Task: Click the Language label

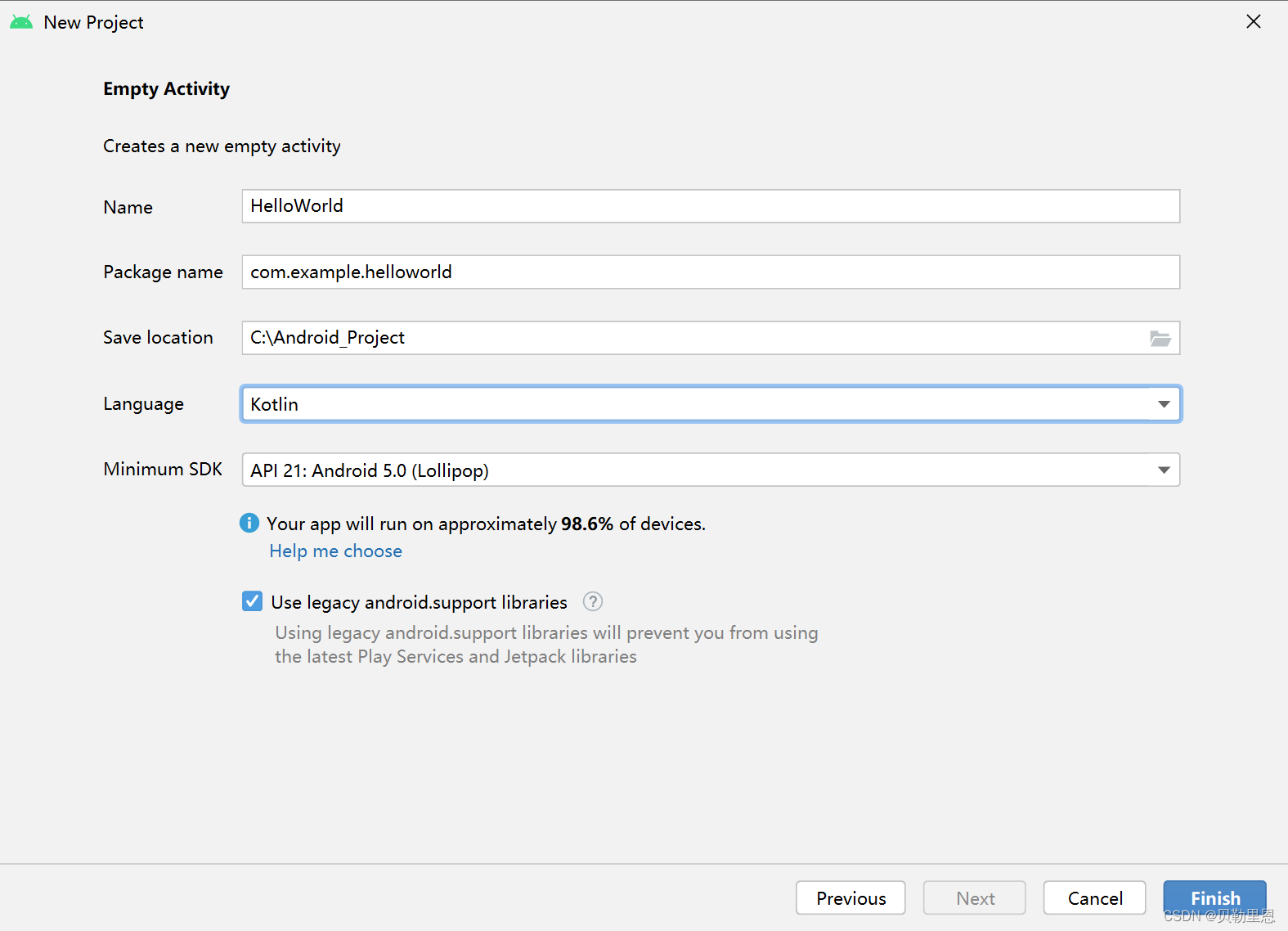Action: coord(143,403)
